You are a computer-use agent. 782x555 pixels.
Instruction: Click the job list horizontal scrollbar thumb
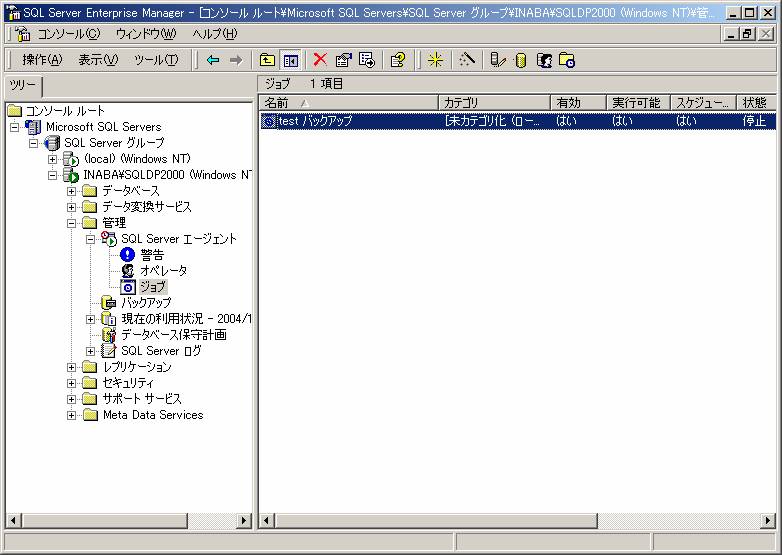[436, 521]
